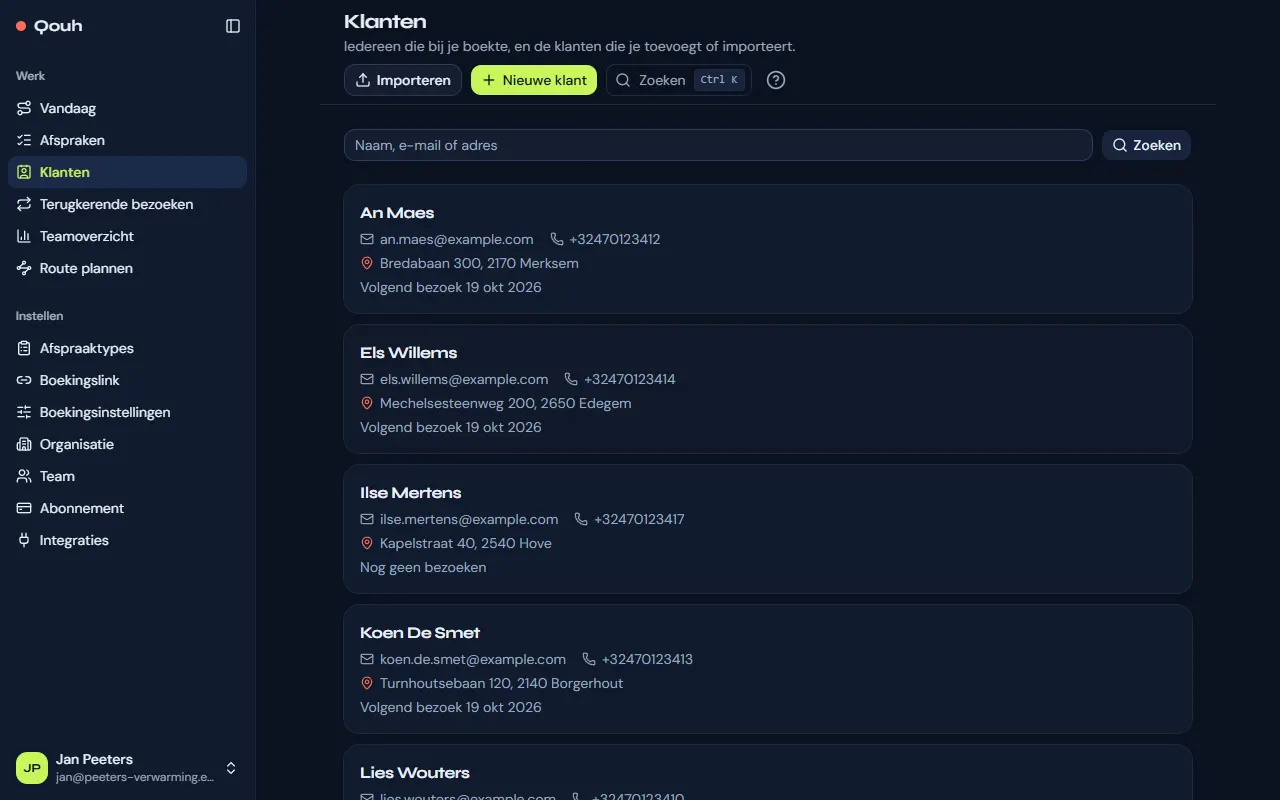Go to Afspraken in the sidebar
The width and height of the screenshot is (1280, 800).
pyautogui.click(x=127, y=140)
